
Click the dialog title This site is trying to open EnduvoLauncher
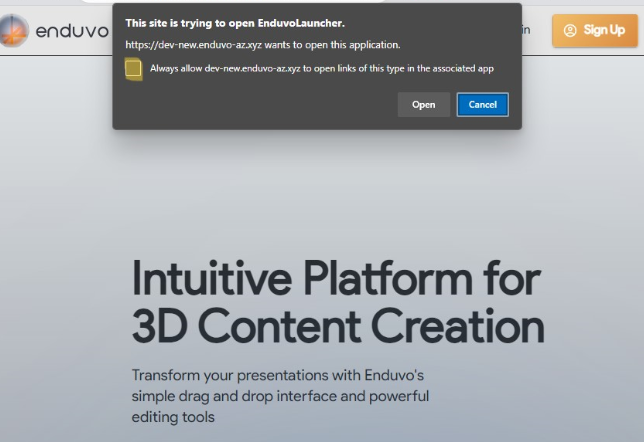click(235, 23)
